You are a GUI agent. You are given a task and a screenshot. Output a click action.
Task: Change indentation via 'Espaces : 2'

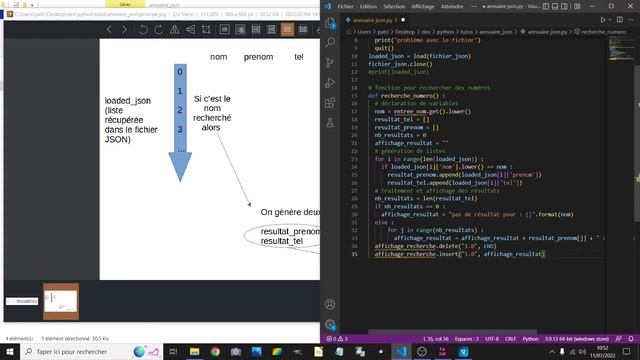pyautogui.click(x=467, y=339)
